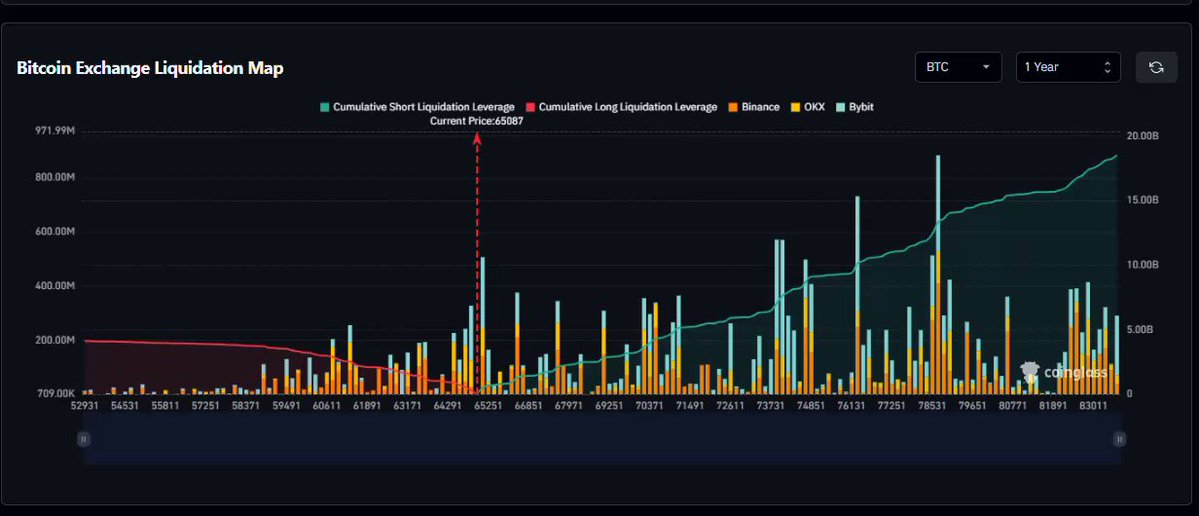Toggle the OKX legend series
The width and height of the screenshot is (1199, 516).
(x=807, y=107)
